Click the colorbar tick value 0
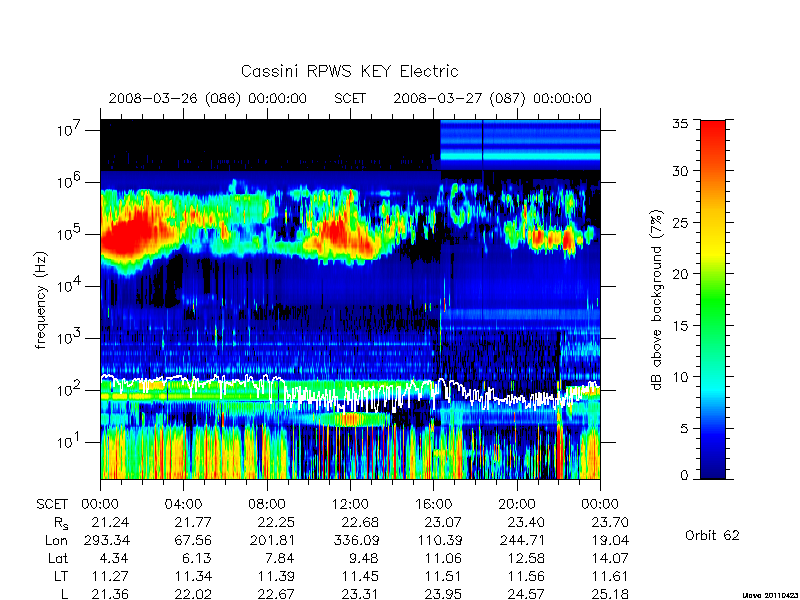Viewport: 800px width, 600px height. (x=684, y=476)
